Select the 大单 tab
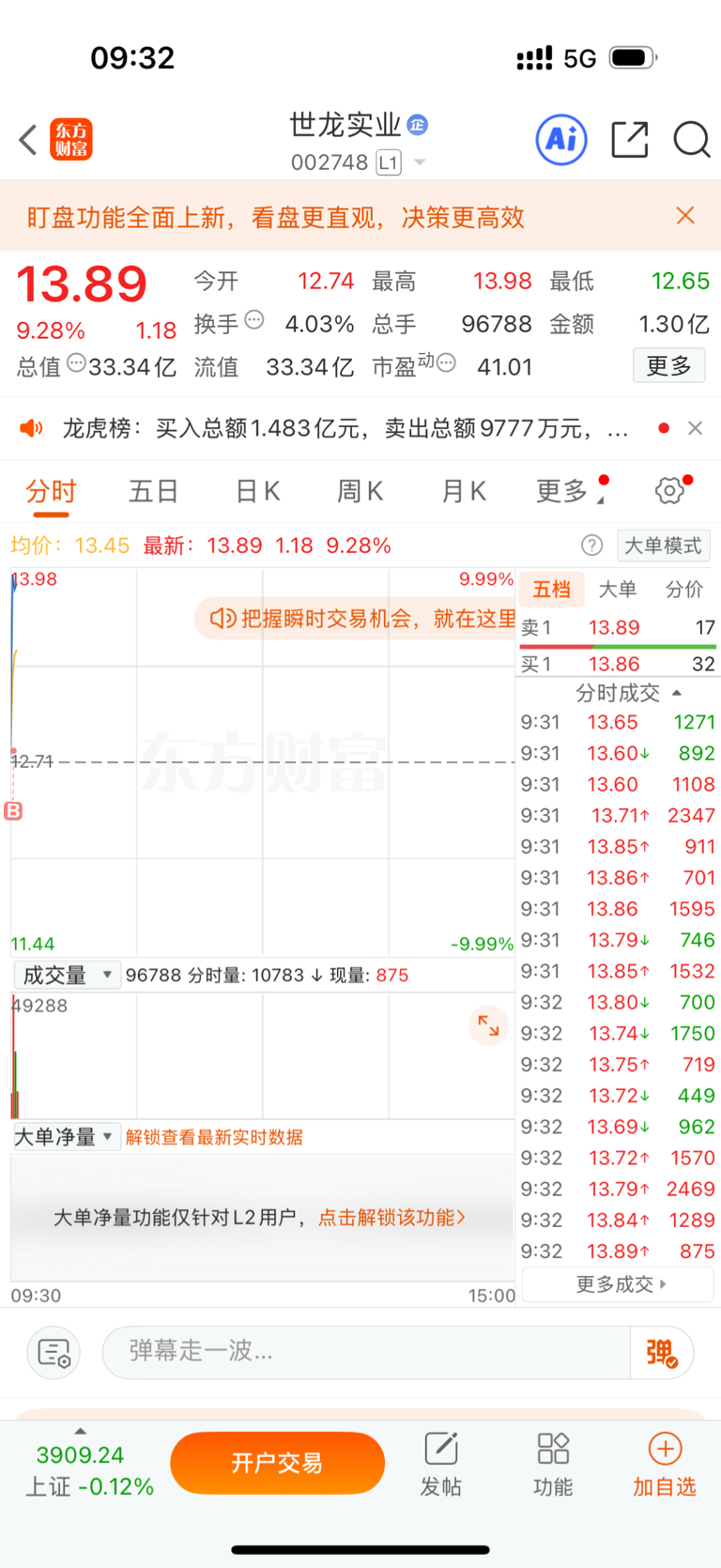This screenshot has height=1568, width=721. pos(617,589)
